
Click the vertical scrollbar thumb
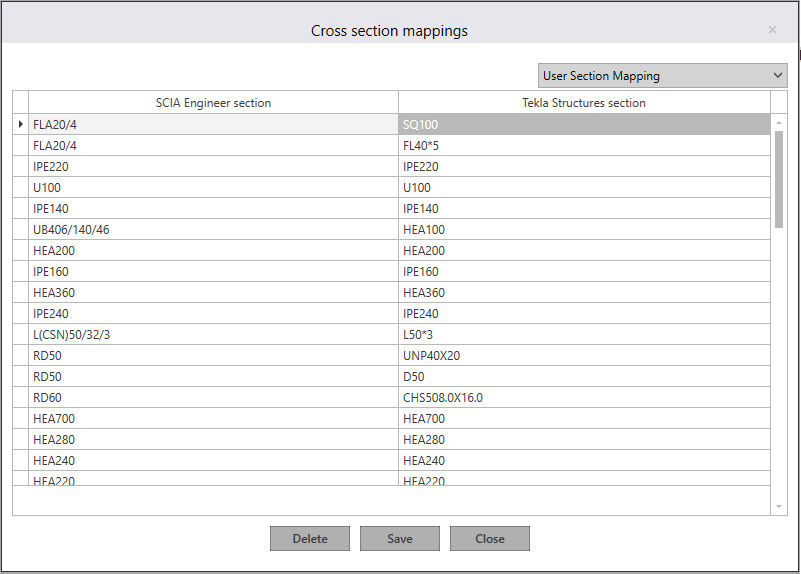pos(779,179)
